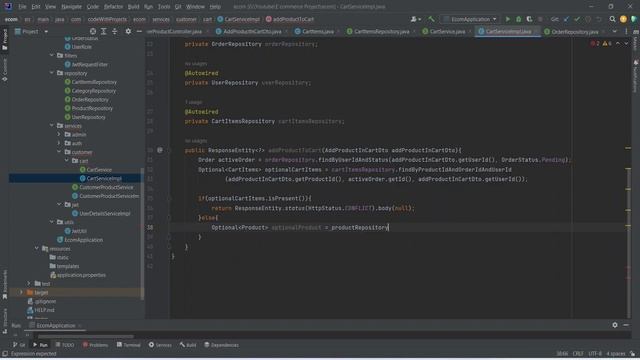Open recent editor tabs list chevron
Viewport: 640px width, 360px height.
click(615, 31)
